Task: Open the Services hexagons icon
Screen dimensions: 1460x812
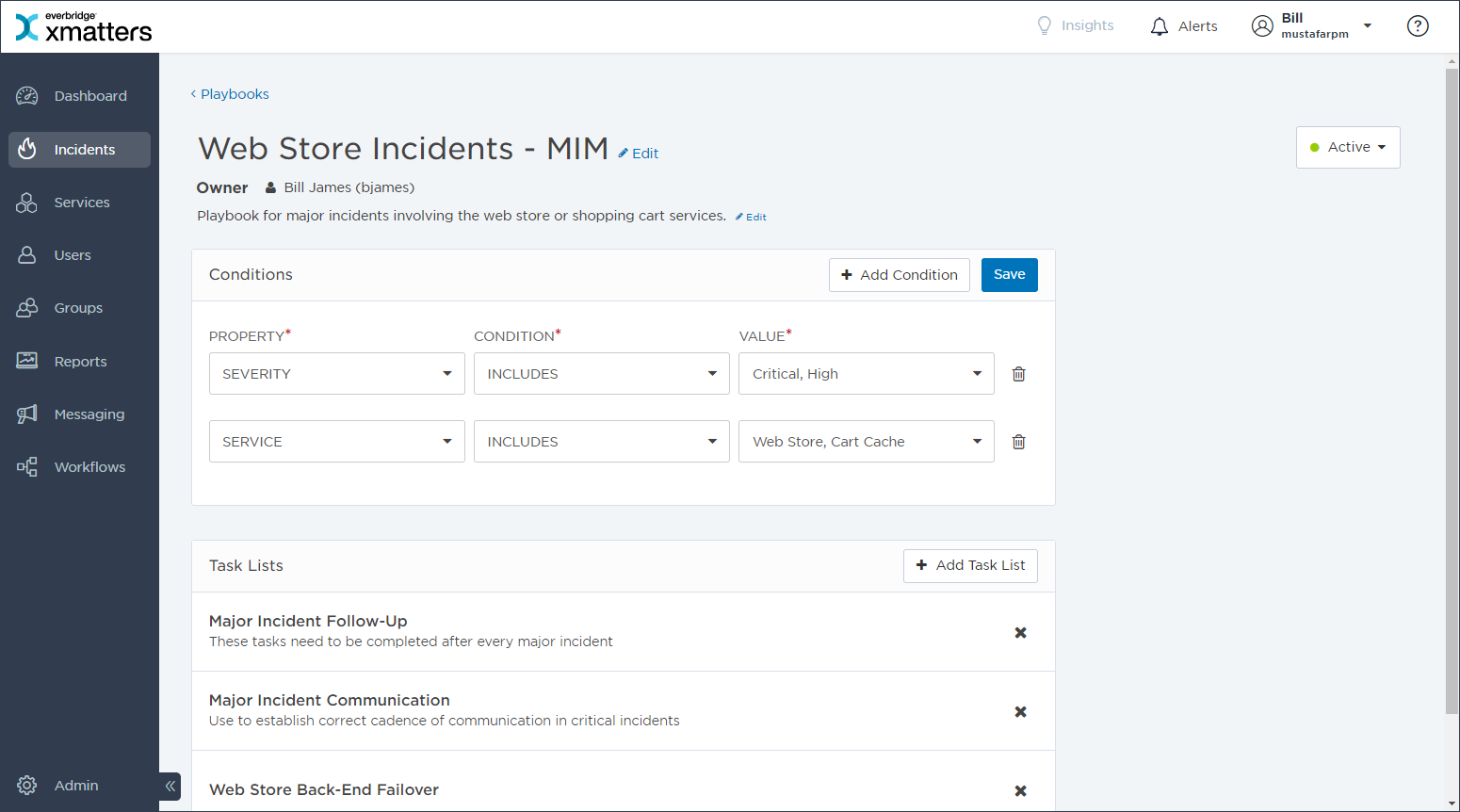Action: (x=27, y=203)
